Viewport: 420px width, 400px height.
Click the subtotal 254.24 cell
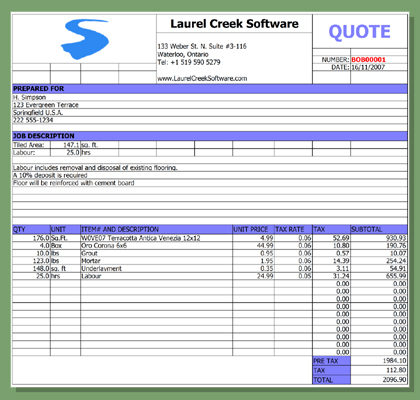pyautogui.click(x=379, y=261)
